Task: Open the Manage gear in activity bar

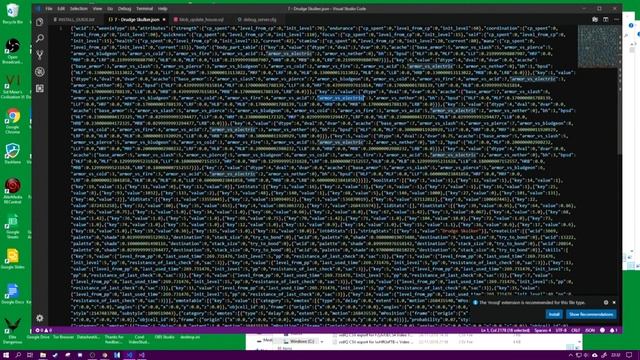Action: (x=40, y=318)
